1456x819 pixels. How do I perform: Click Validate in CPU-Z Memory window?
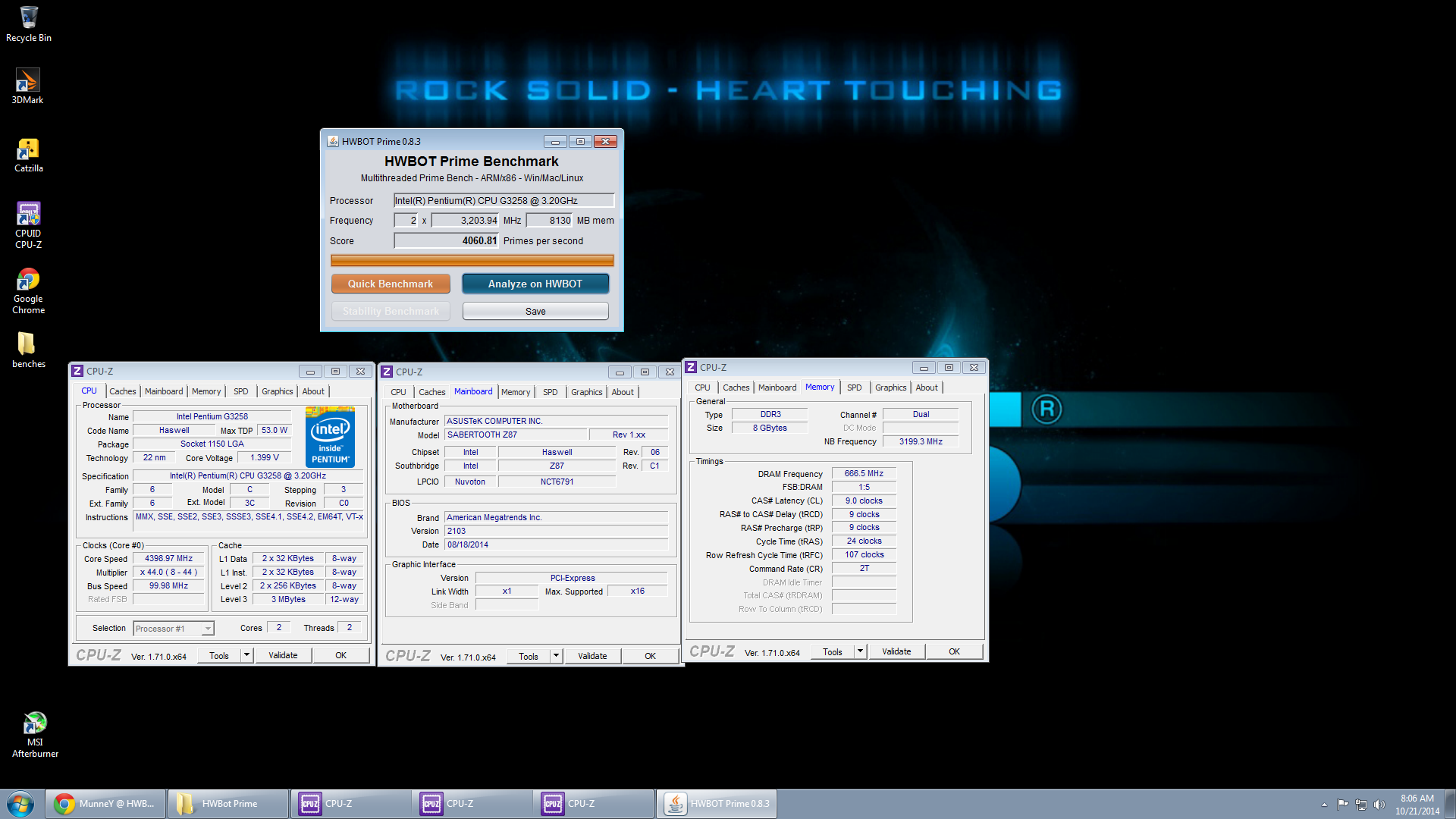click(x=896, y=651)
